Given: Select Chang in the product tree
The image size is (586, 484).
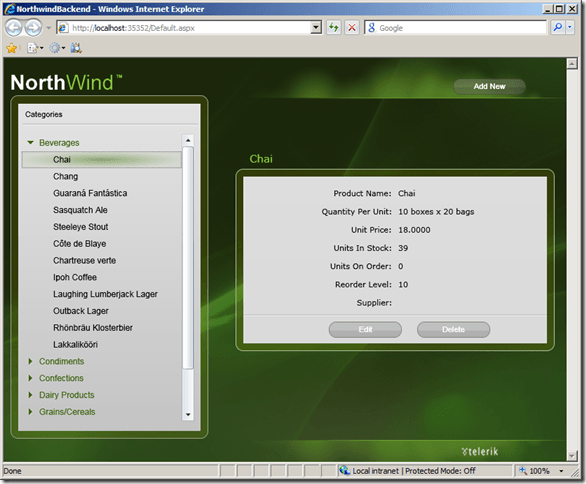Looking at the screenshot, I should click(x=65, y=176).
